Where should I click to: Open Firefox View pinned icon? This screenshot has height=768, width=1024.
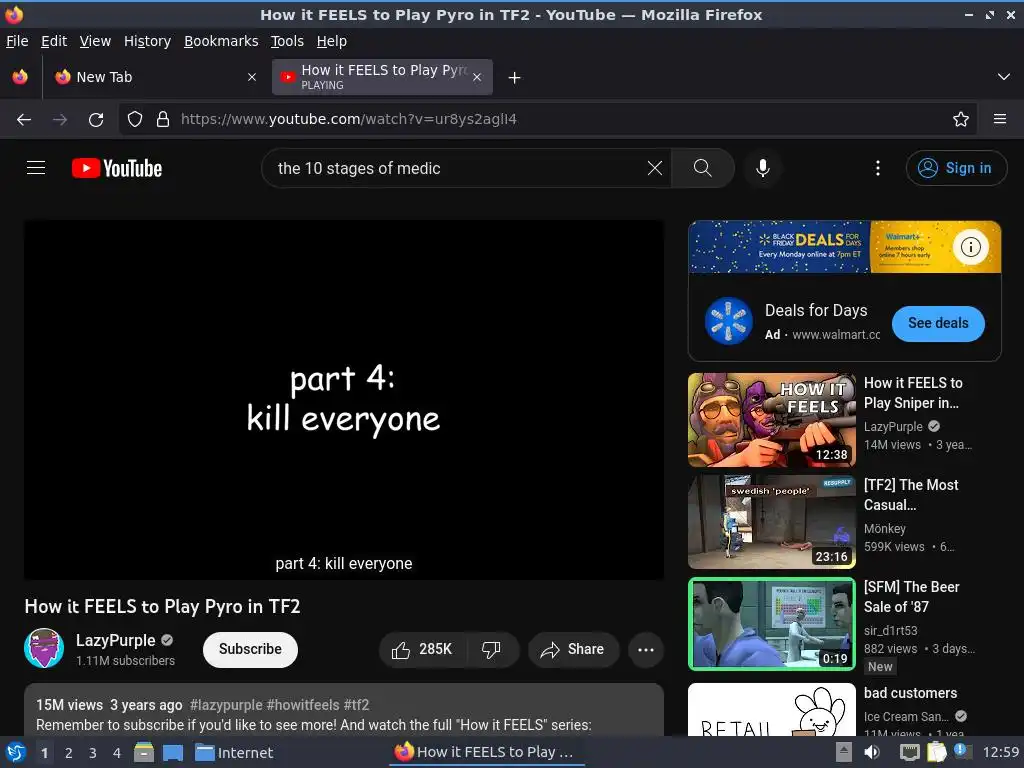click(20, 77)
